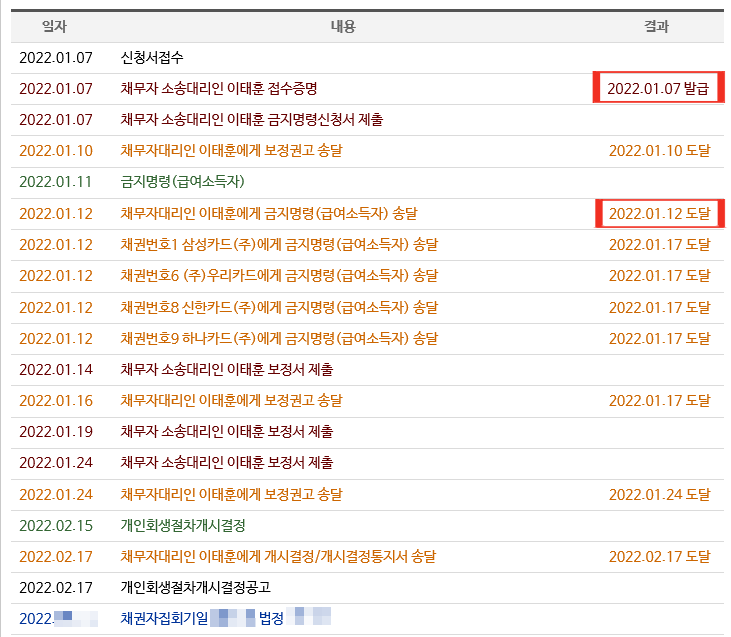The image size is (731, 637).
Task: Click the 2022.01.07 발급 result
Action: tap(658, 88)
